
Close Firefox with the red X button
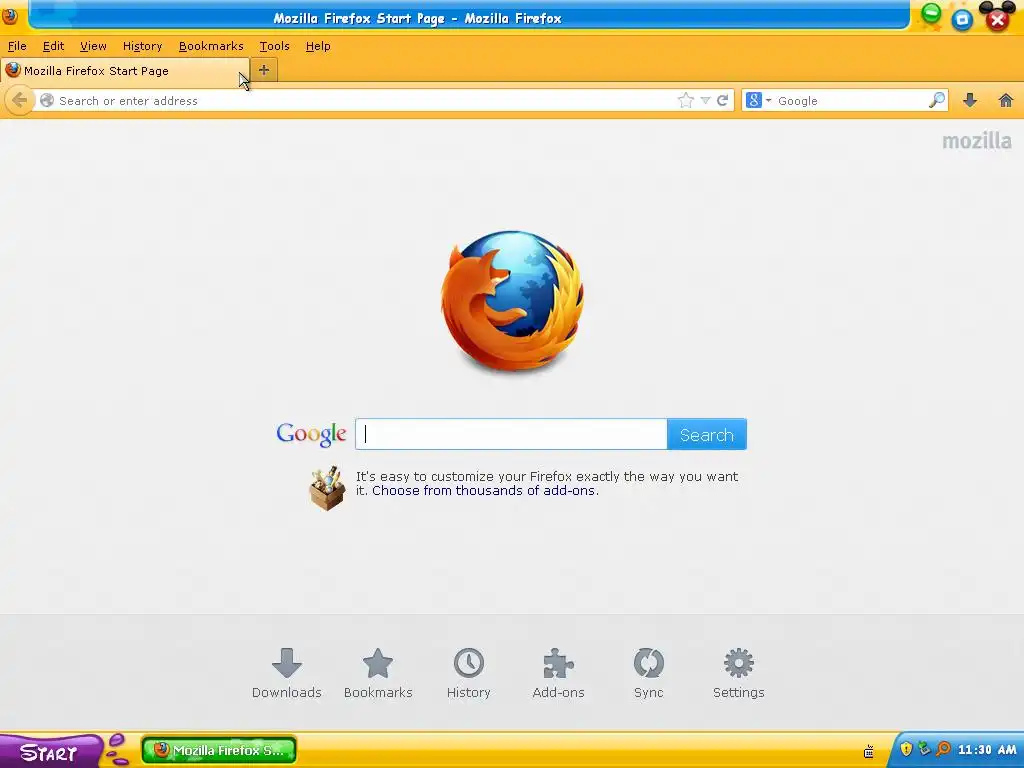[997, 20]
